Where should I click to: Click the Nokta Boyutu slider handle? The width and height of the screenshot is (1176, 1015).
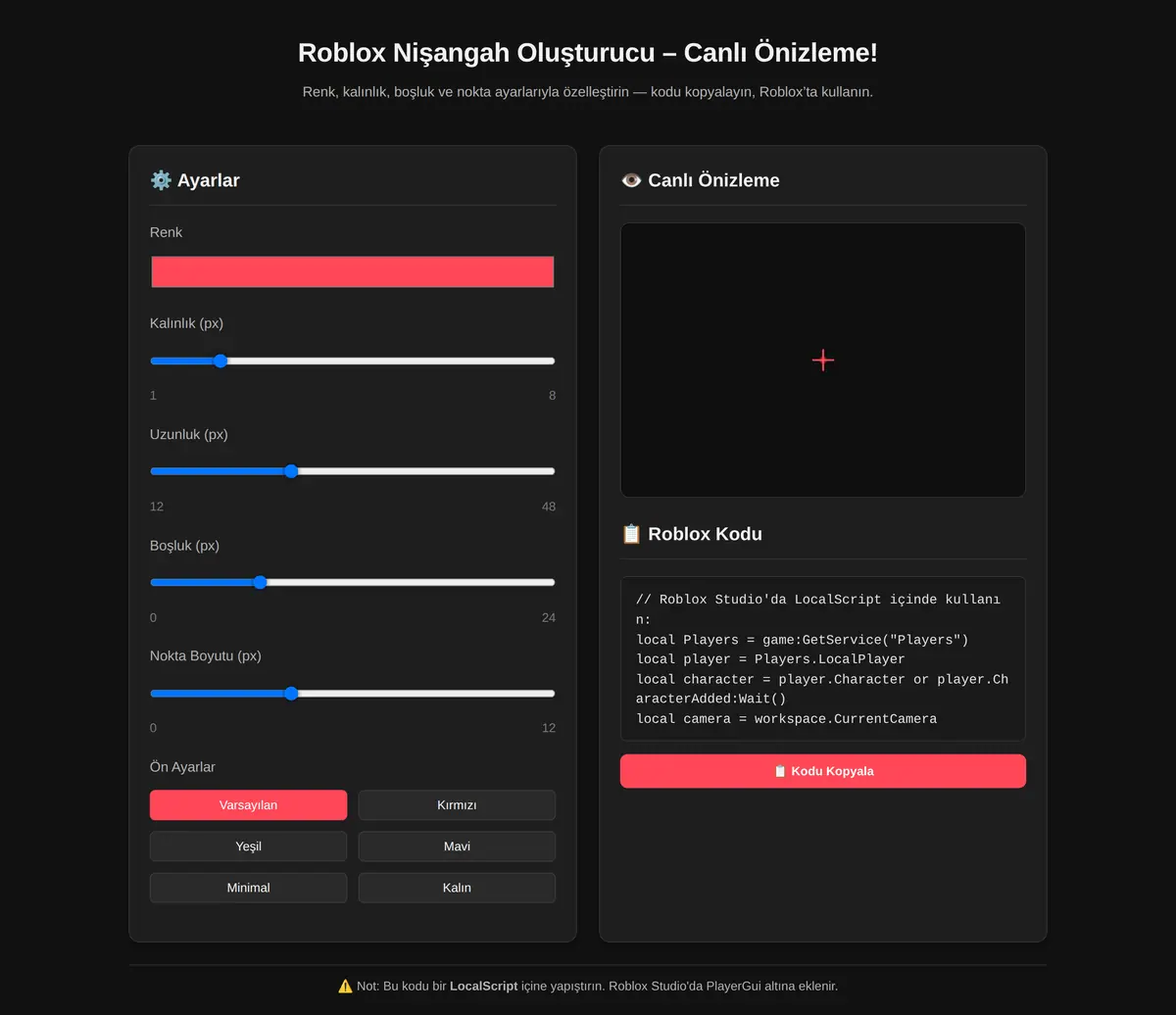click(291, 694)
